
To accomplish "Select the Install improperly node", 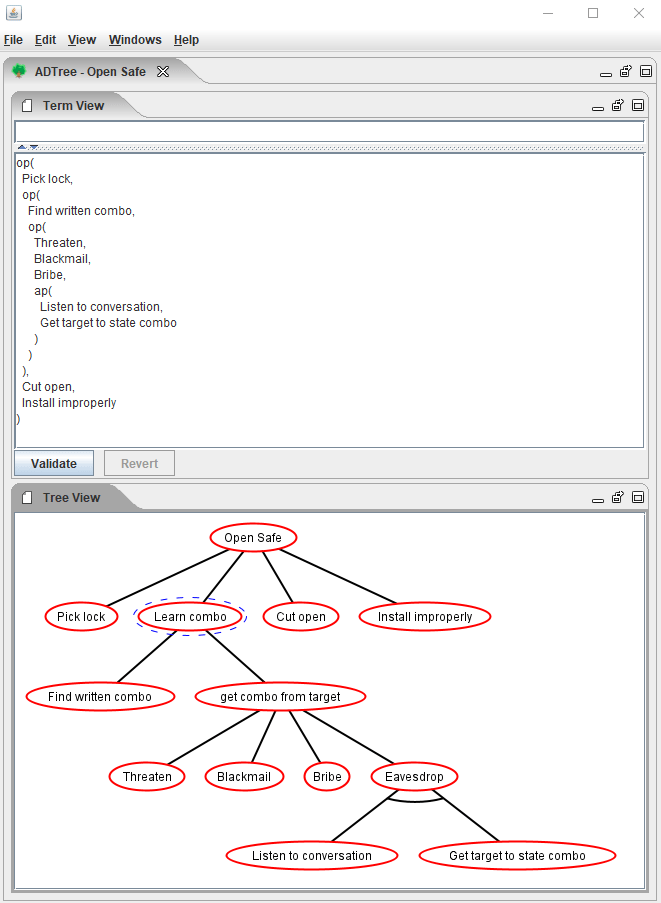I will click(425, 617).
